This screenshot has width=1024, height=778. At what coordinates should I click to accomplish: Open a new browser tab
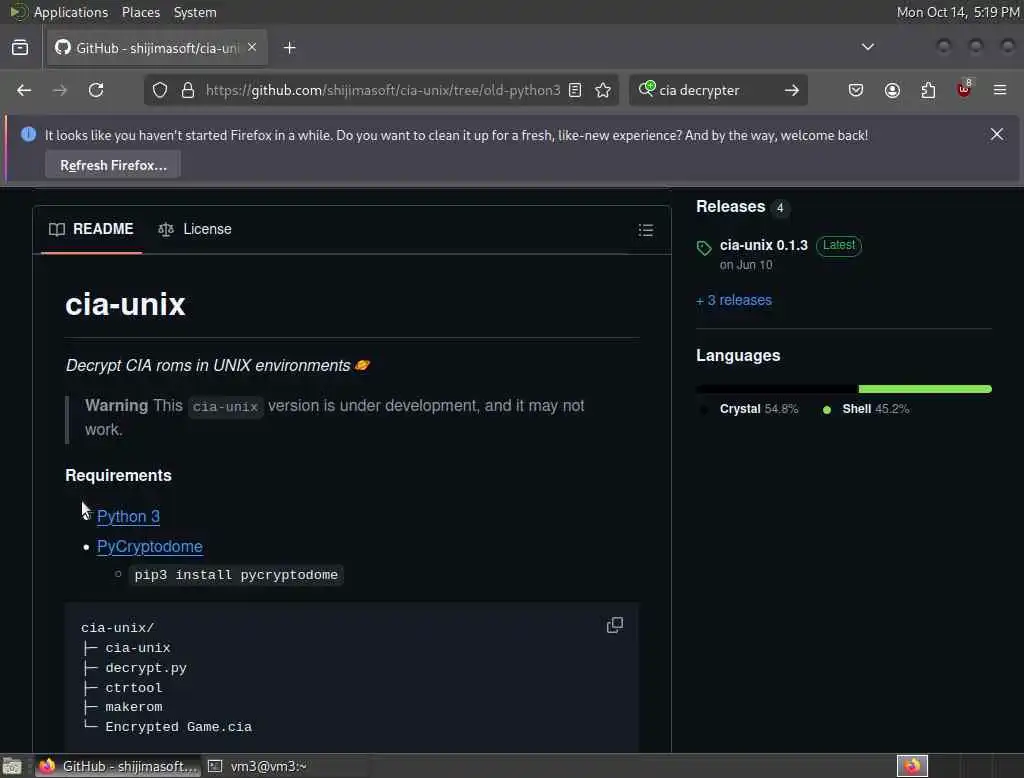click(x=289, y=48)
